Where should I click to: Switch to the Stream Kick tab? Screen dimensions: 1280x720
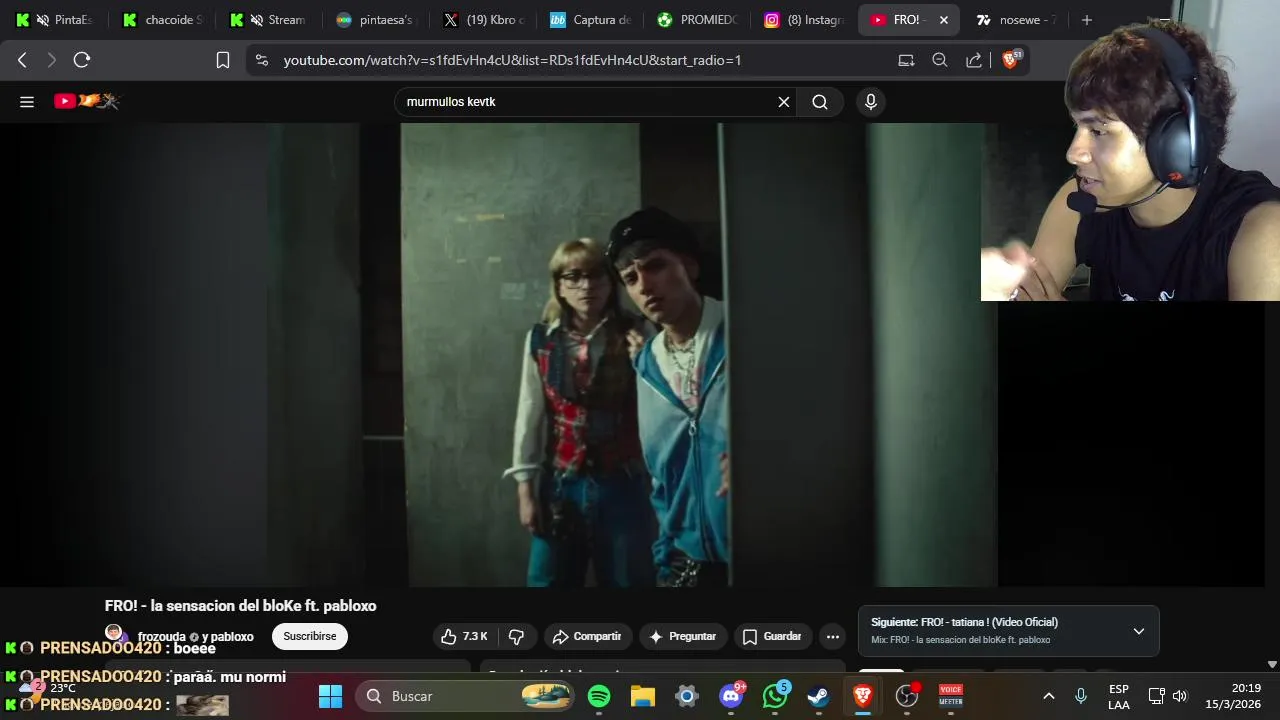267,20
